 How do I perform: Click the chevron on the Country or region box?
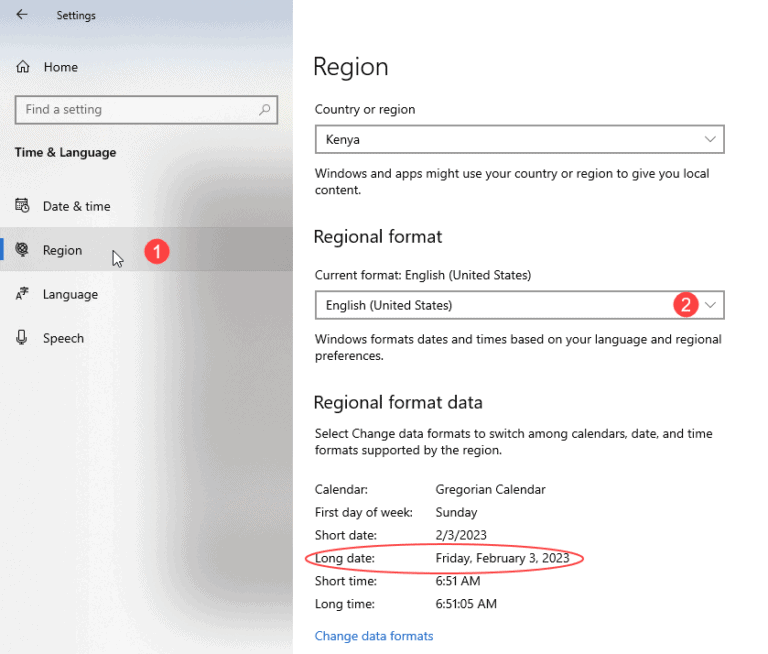(710, 140)
